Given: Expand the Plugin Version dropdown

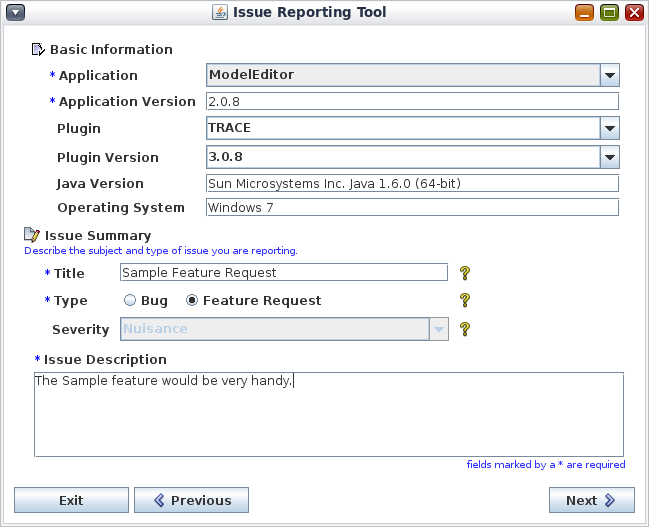Looking at the screenshot, I should 609,157.
